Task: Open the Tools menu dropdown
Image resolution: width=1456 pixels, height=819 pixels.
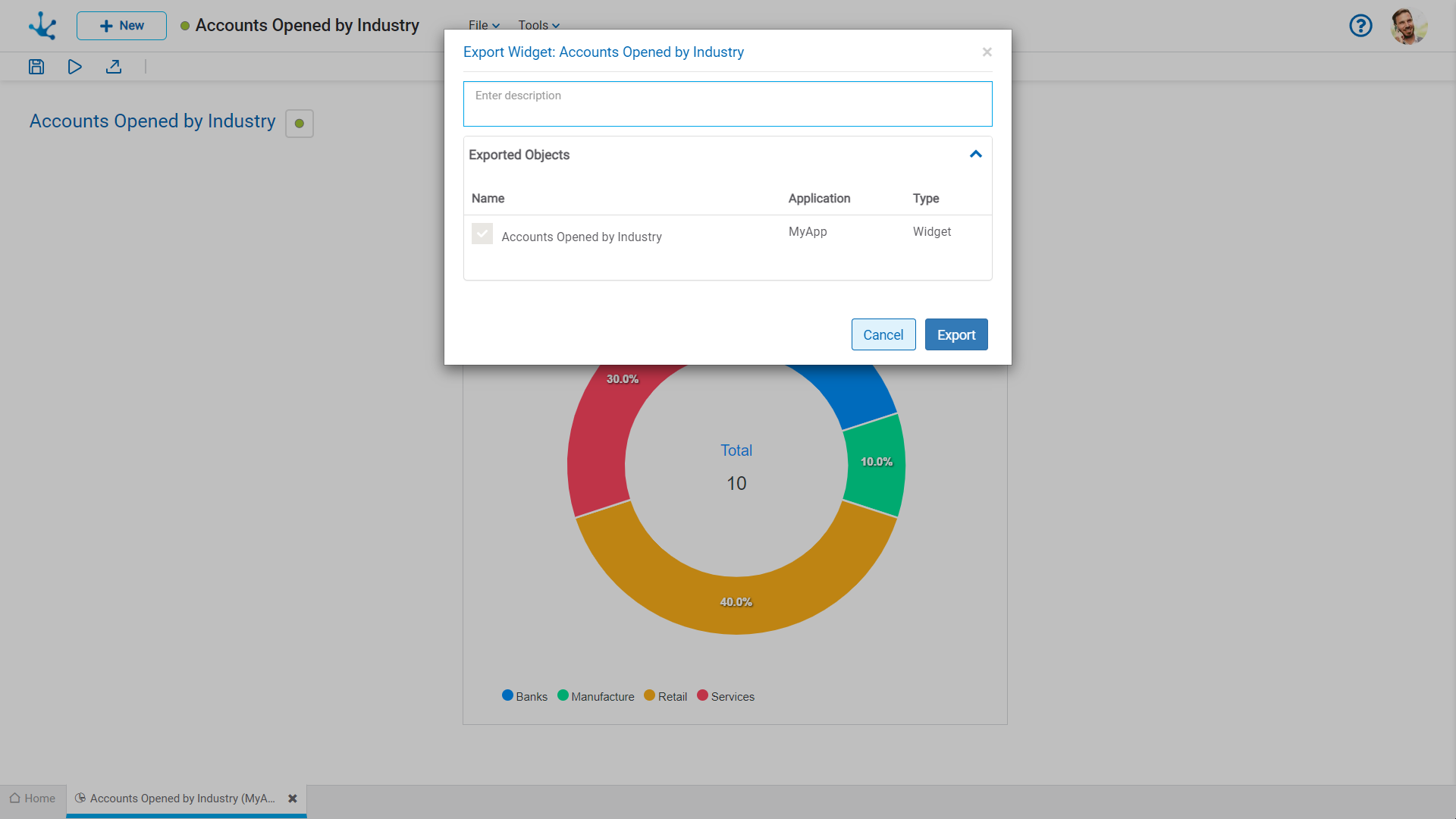Action: tap(538, 25)
